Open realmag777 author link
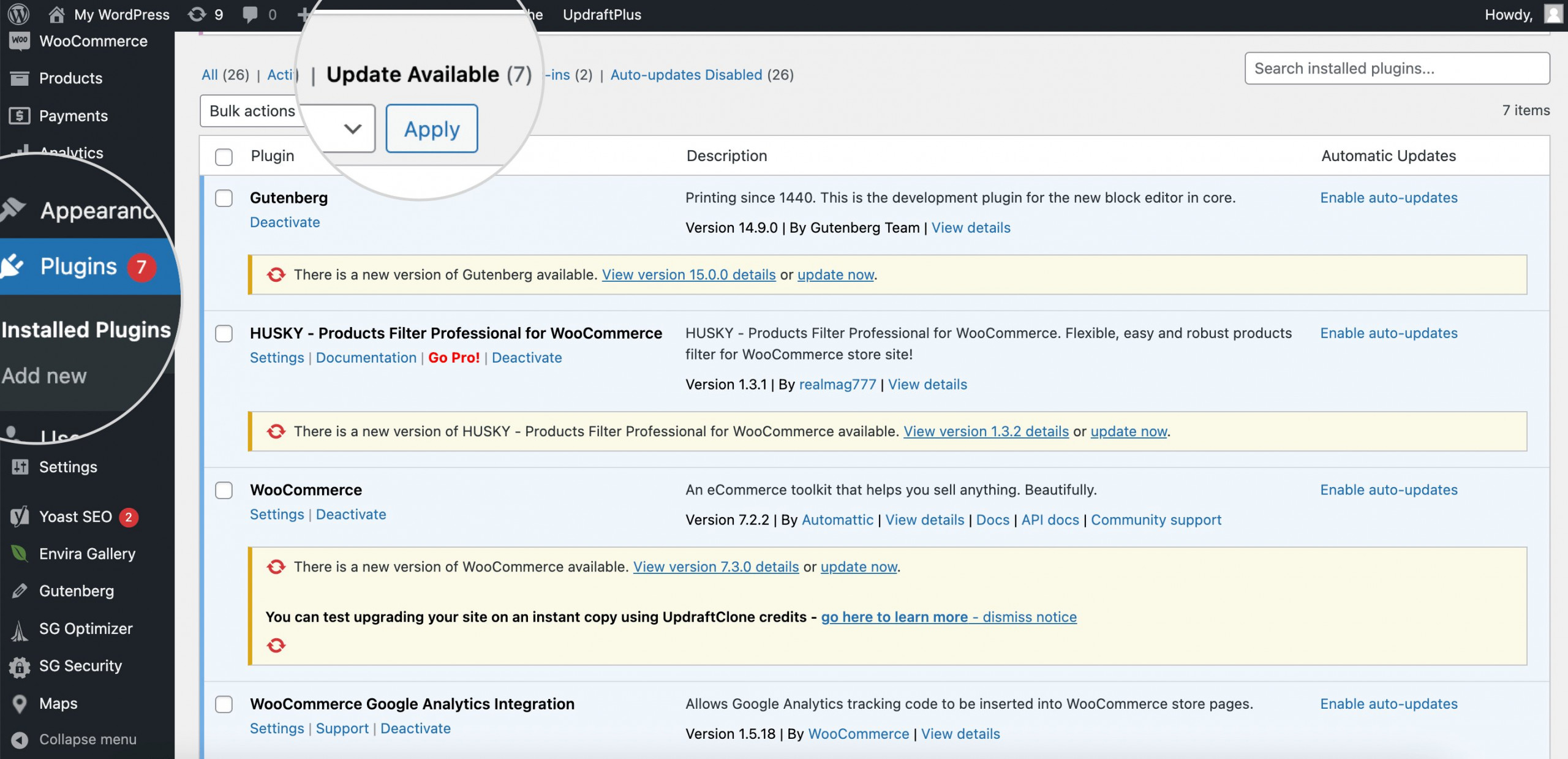 point(838,385)
